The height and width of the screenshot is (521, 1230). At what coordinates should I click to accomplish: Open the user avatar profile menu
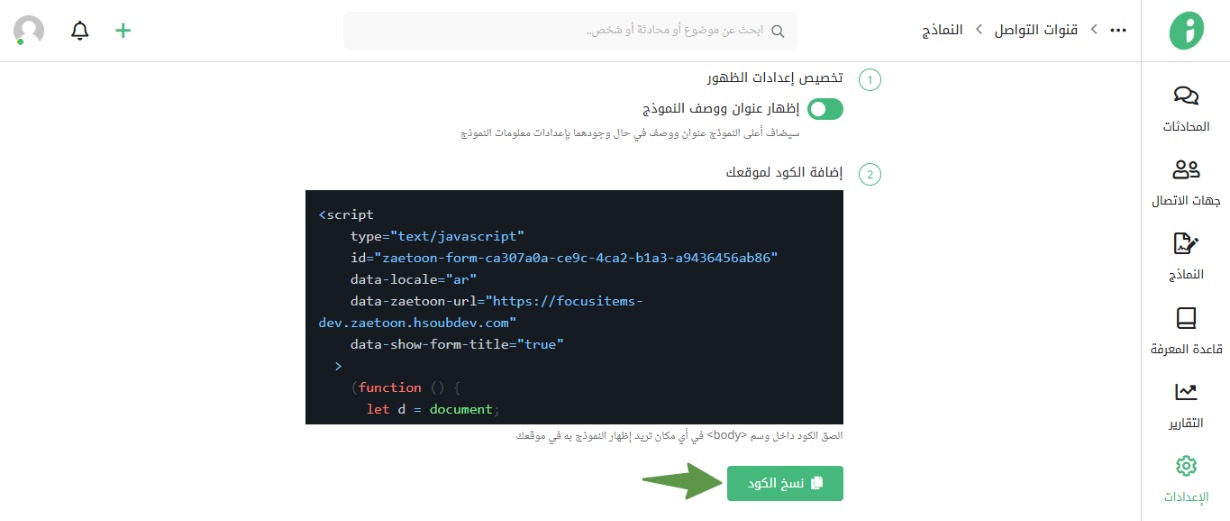click(29, 31)
